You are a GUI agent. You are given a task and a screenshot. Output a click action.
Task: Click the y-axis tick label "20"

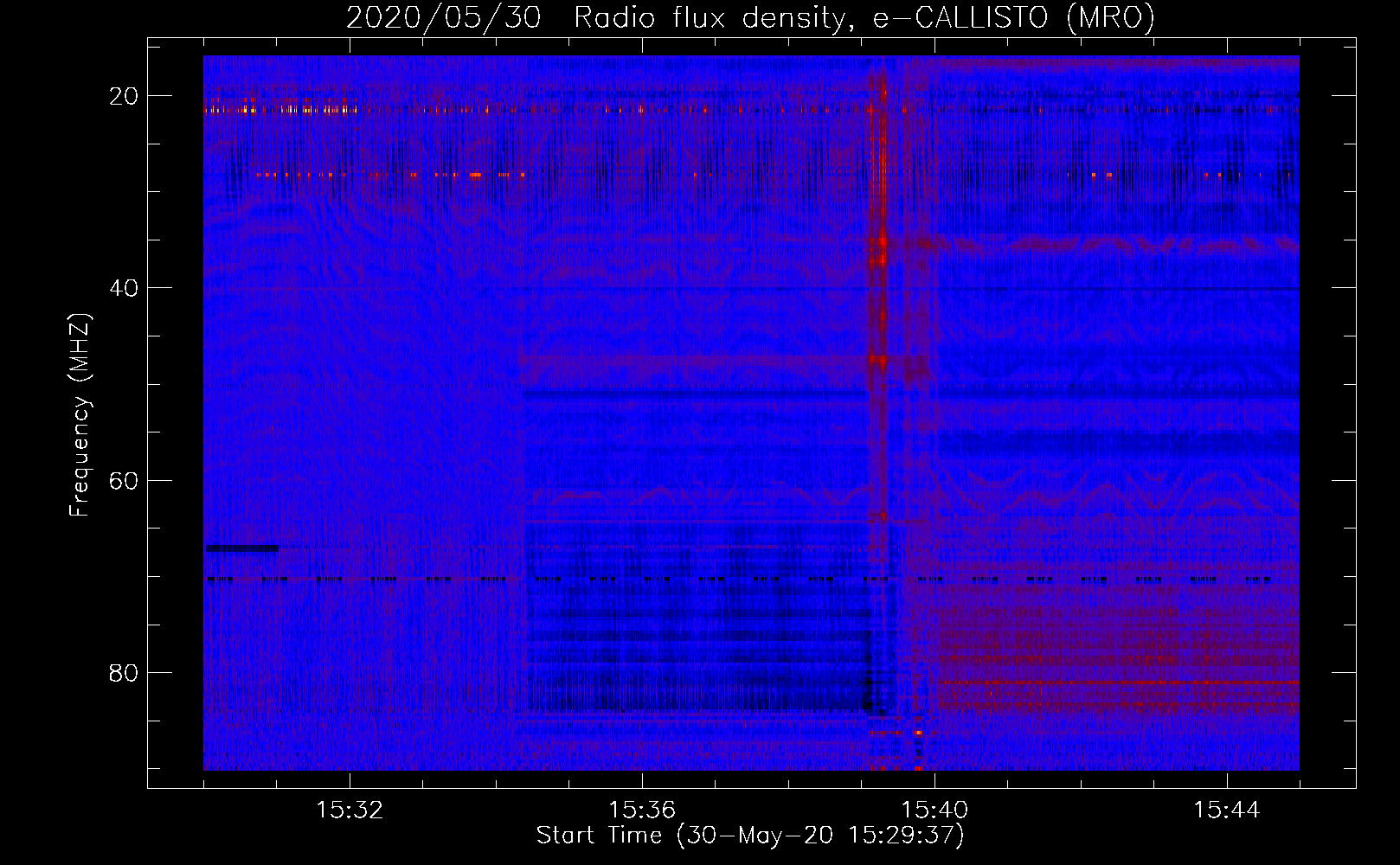point(125,96)
